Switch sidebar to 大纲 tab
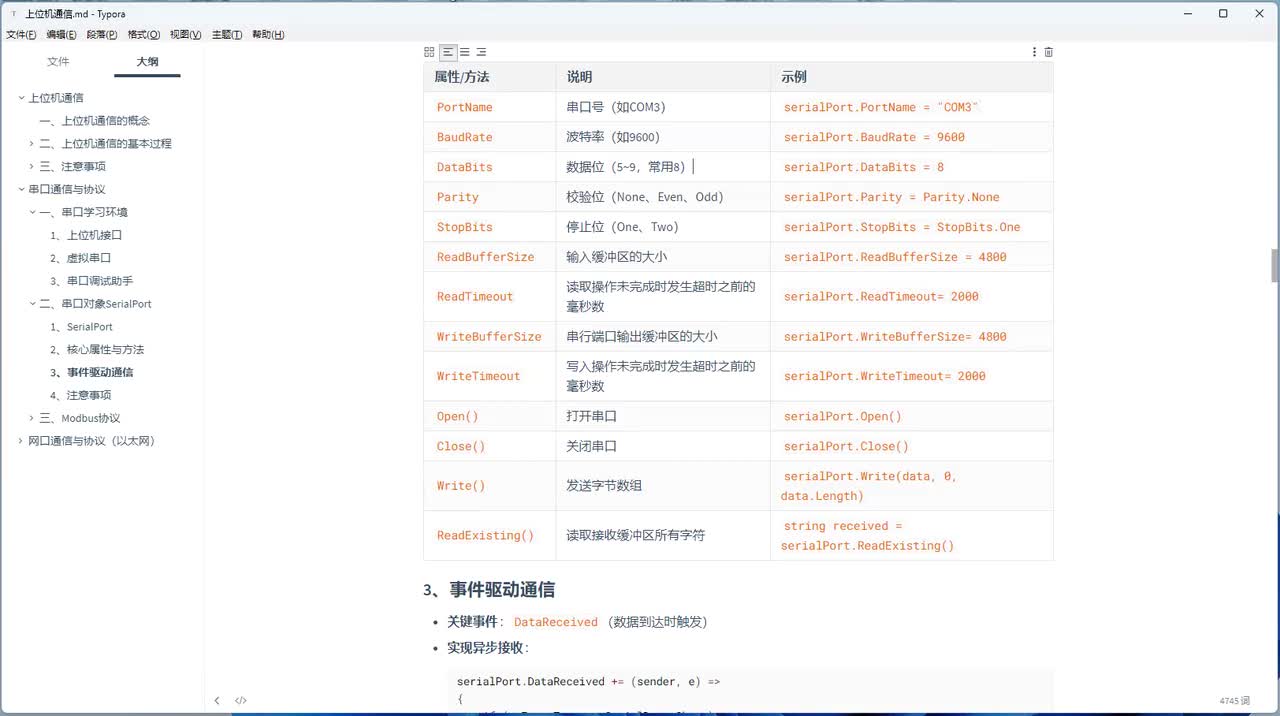Viewport: 1280px width, 716px height. (x=147, y=62)
